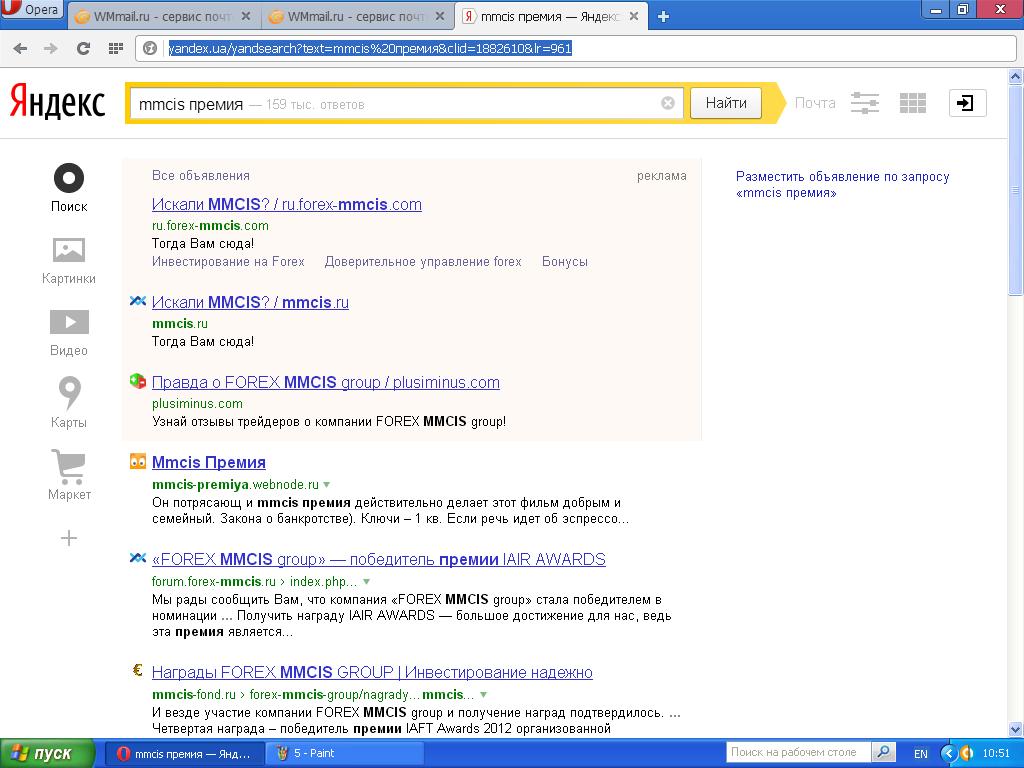
Task: Clear the search query with the X icon
Action: point(667,103)
